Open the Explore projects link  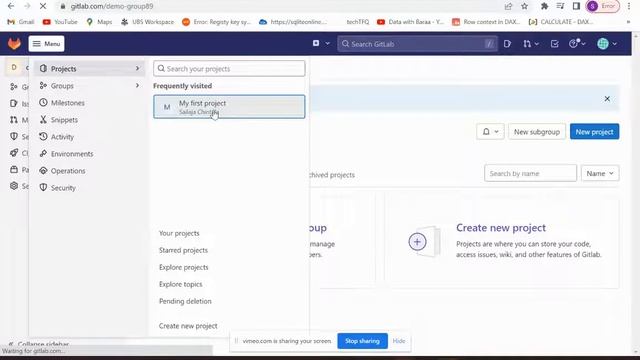184,267
